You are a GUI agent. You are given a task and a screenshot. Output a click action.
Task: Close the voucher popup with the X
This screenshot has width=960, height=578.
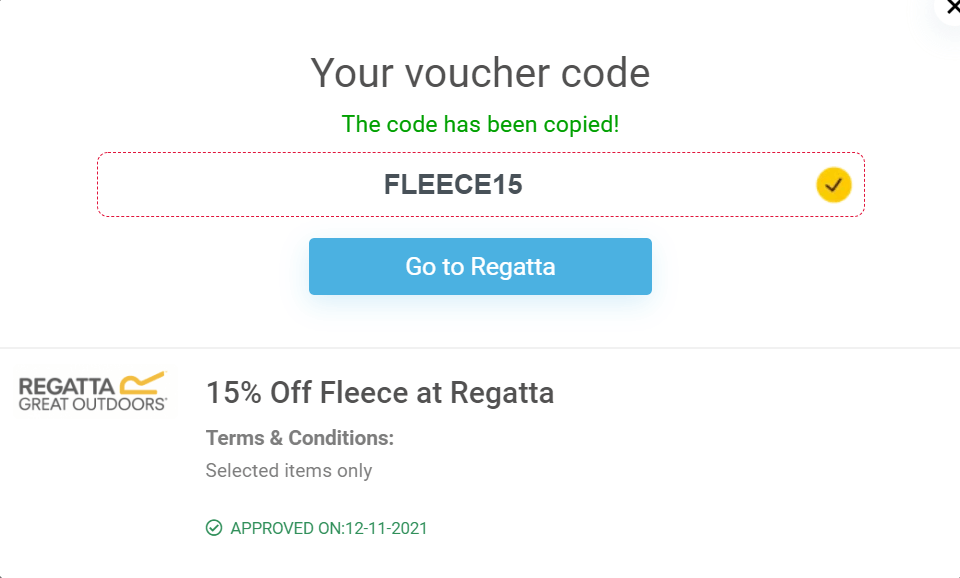[x=953, y=7]
